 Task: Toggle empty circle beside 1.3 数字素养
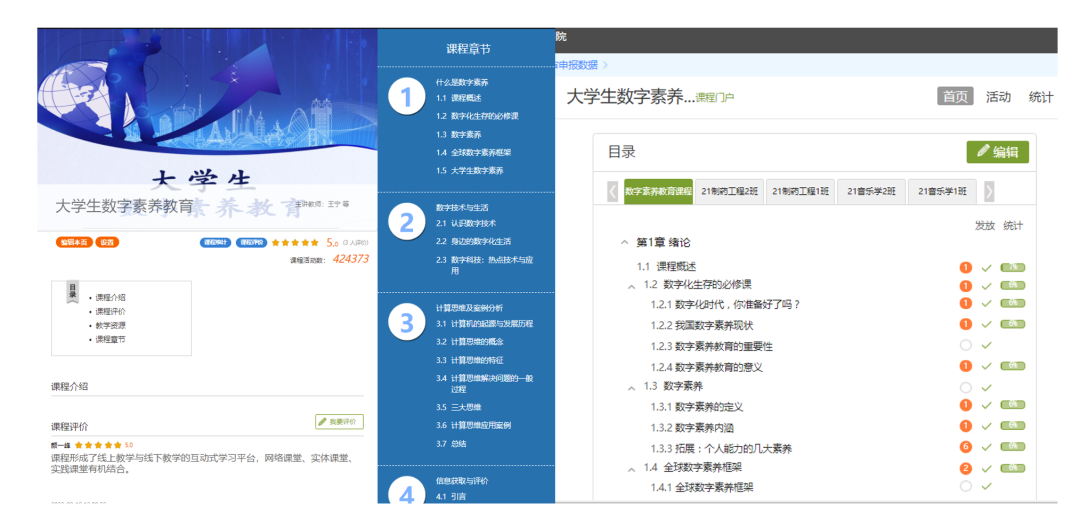(x=966, y=387)
